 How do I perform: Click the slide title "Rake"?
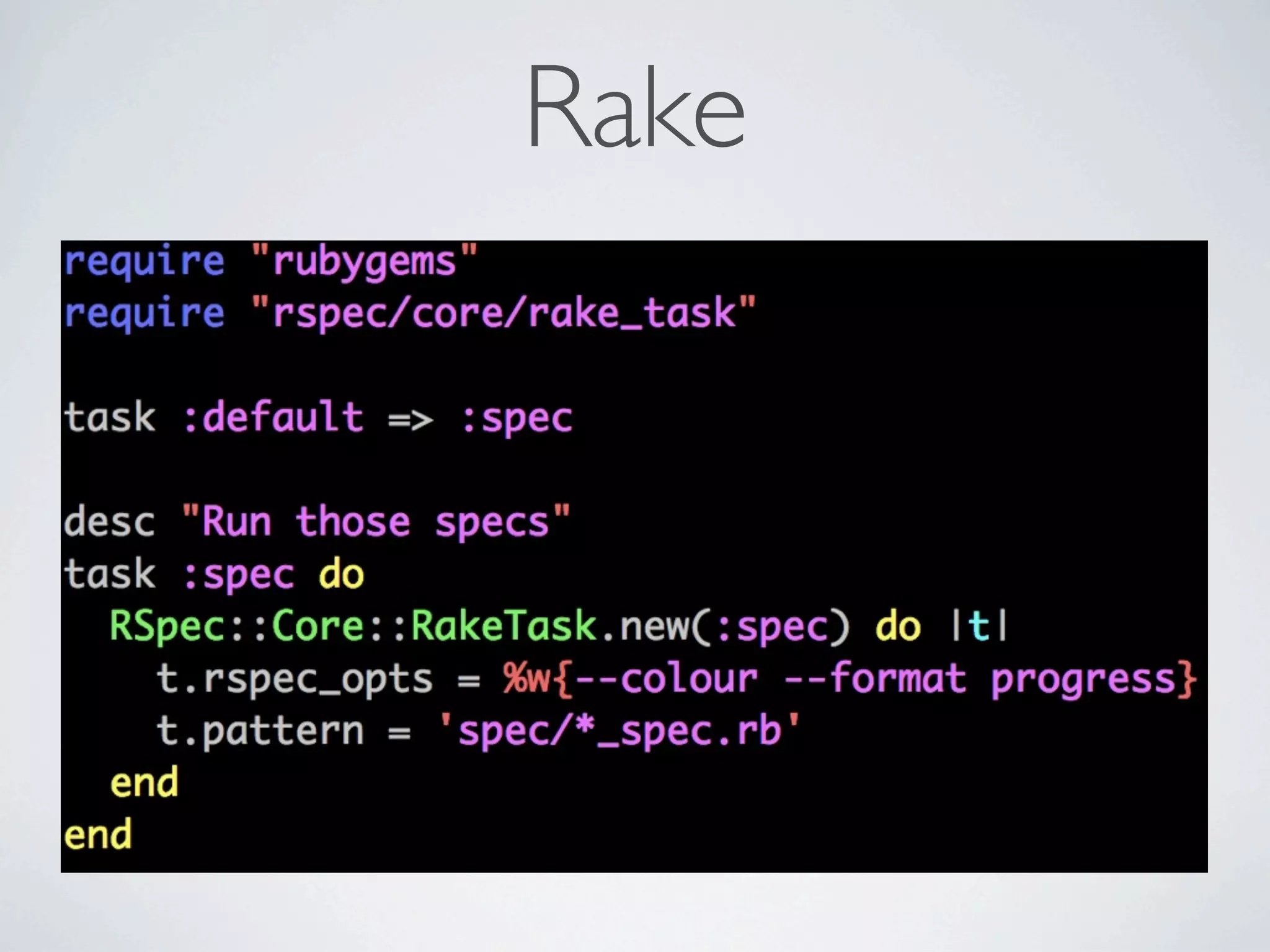coord(636,107)
